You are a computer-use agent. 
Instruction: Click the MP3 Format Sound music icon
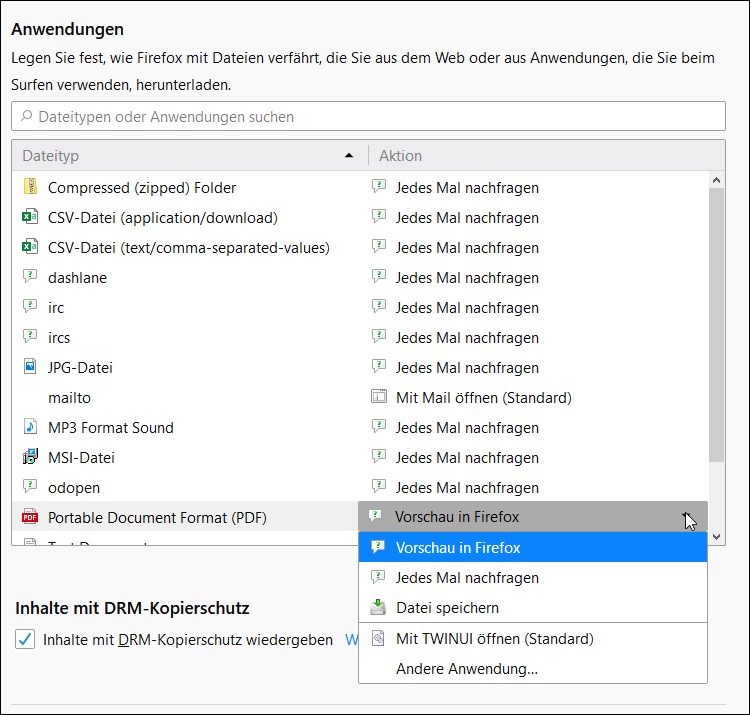[30, 427]
